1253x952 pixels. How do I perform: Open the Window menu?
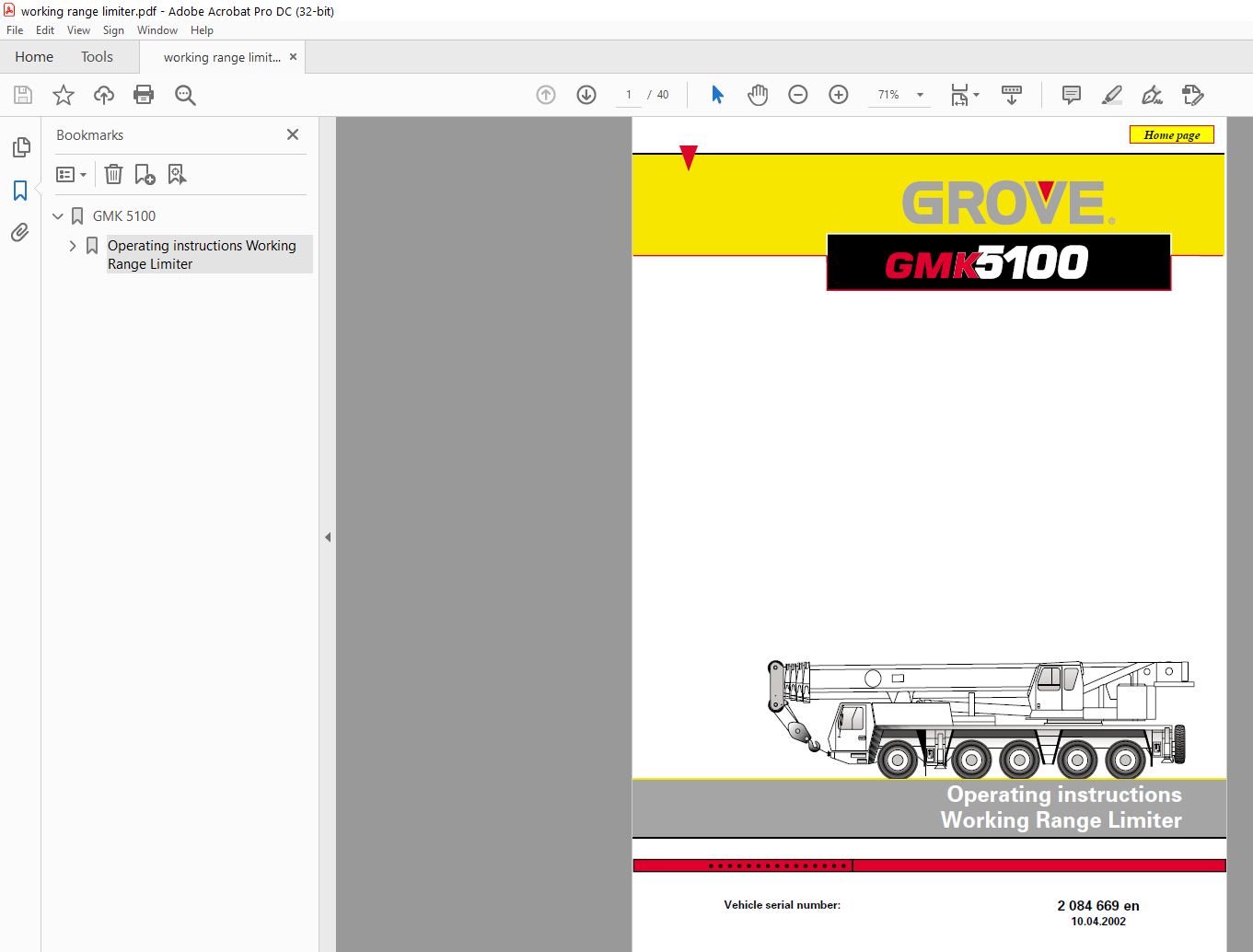(x=157, y=30)
